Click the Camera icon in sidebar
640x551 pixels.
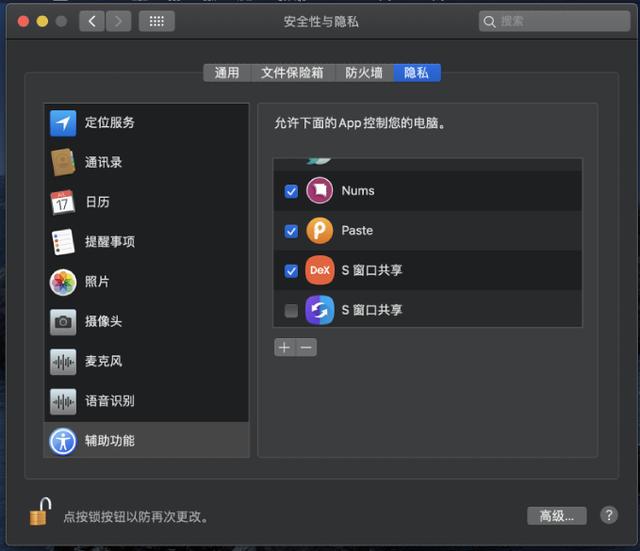tap(63, 322)
